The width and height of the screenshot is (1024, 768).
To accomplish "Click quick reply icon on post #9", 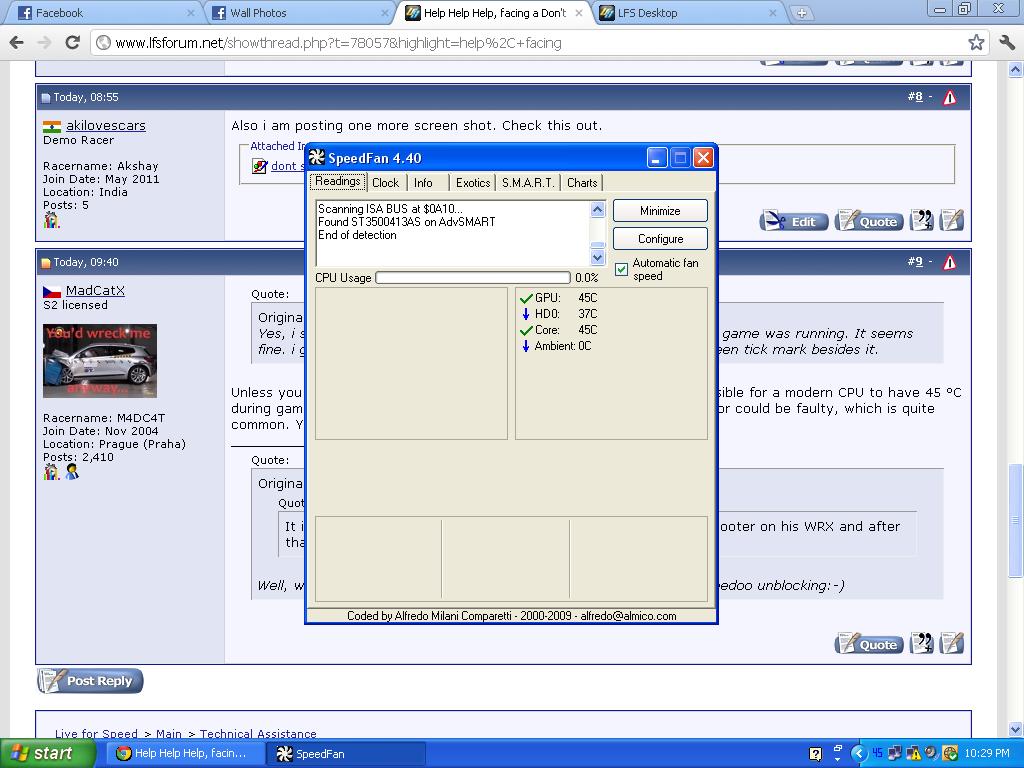I will 952,643.
